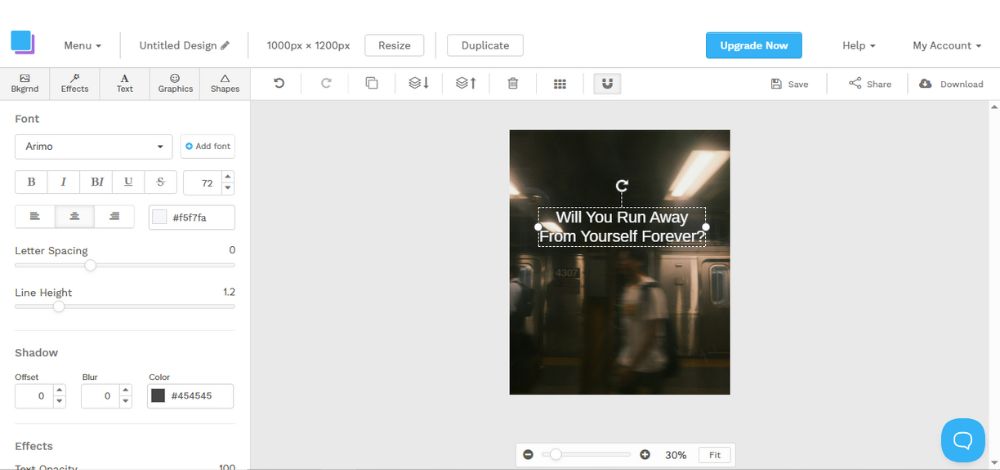This screenshot has height=470, width=1000.
Task: Click the Duplicate button
Action: coord(485,45)
